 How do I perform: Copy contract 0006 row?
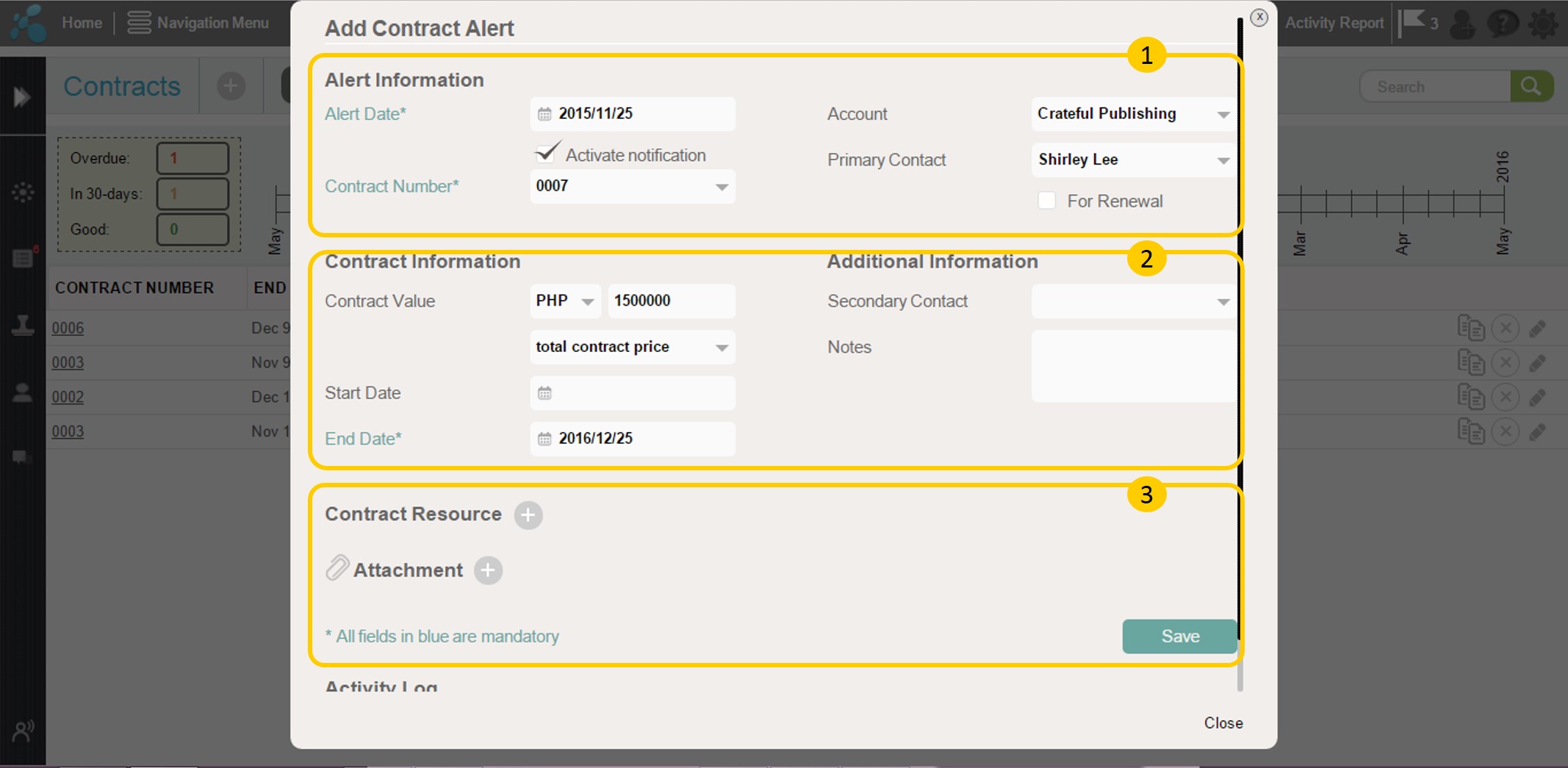click(x=1471, y=328)
